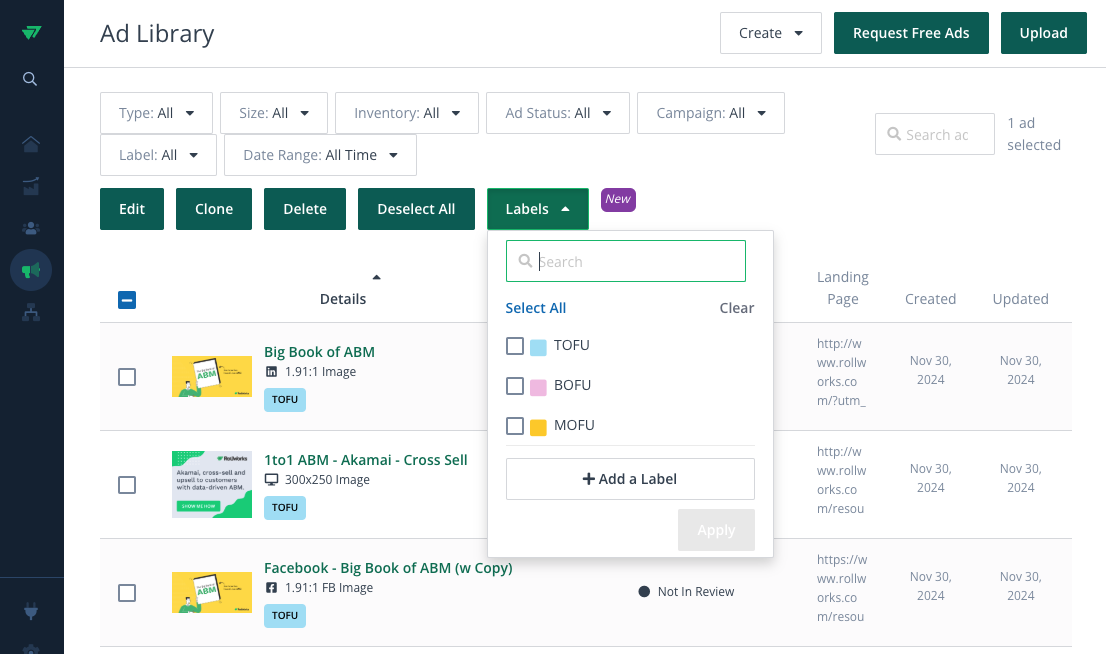Click the Add a Label button
The width and height of the screenshot is (1106, 654).
tap(630, 479)
